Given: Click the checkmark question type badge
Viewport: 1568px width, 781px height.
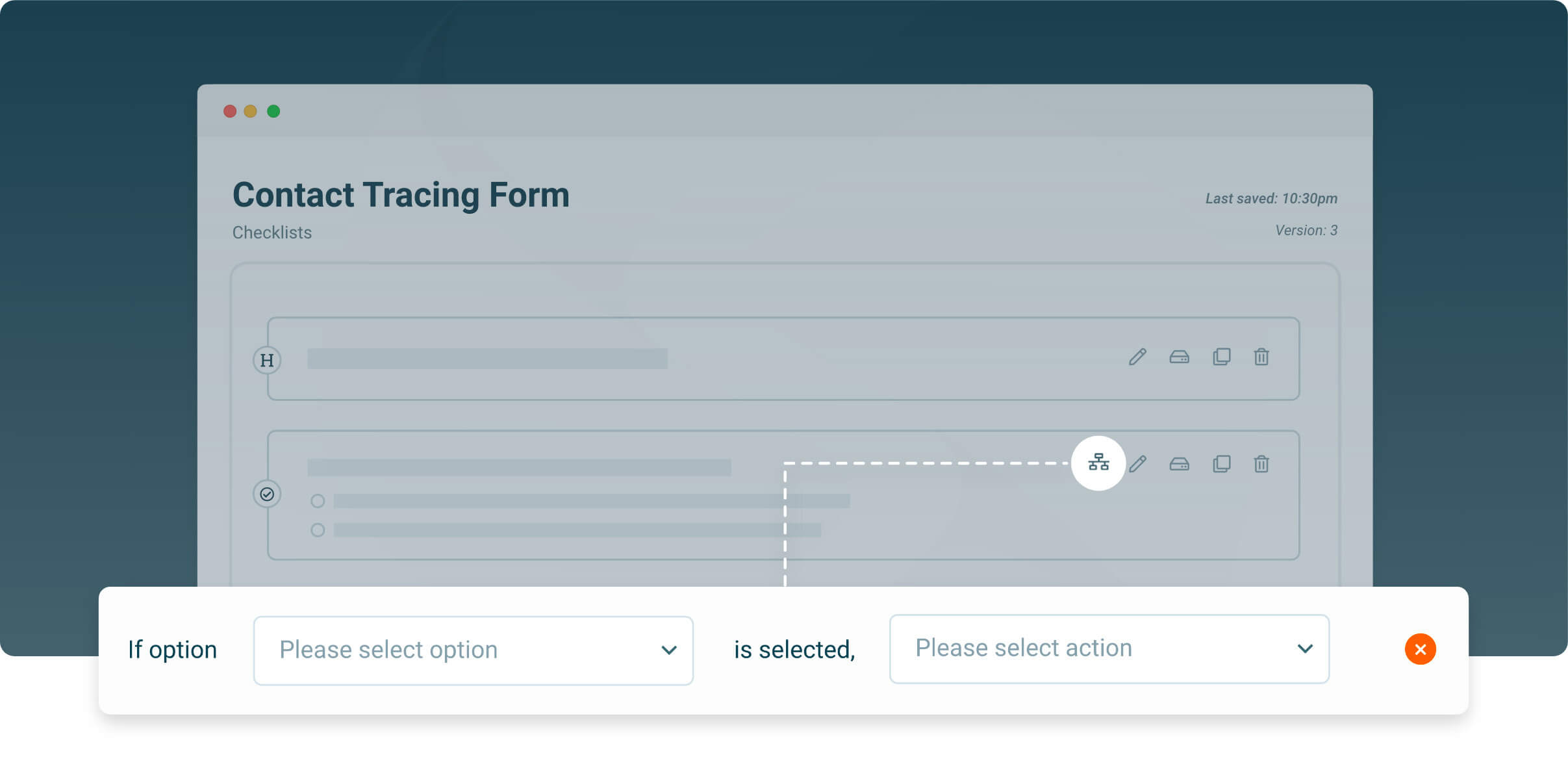Looking at the screenshot, I should [x=267, y=494].
